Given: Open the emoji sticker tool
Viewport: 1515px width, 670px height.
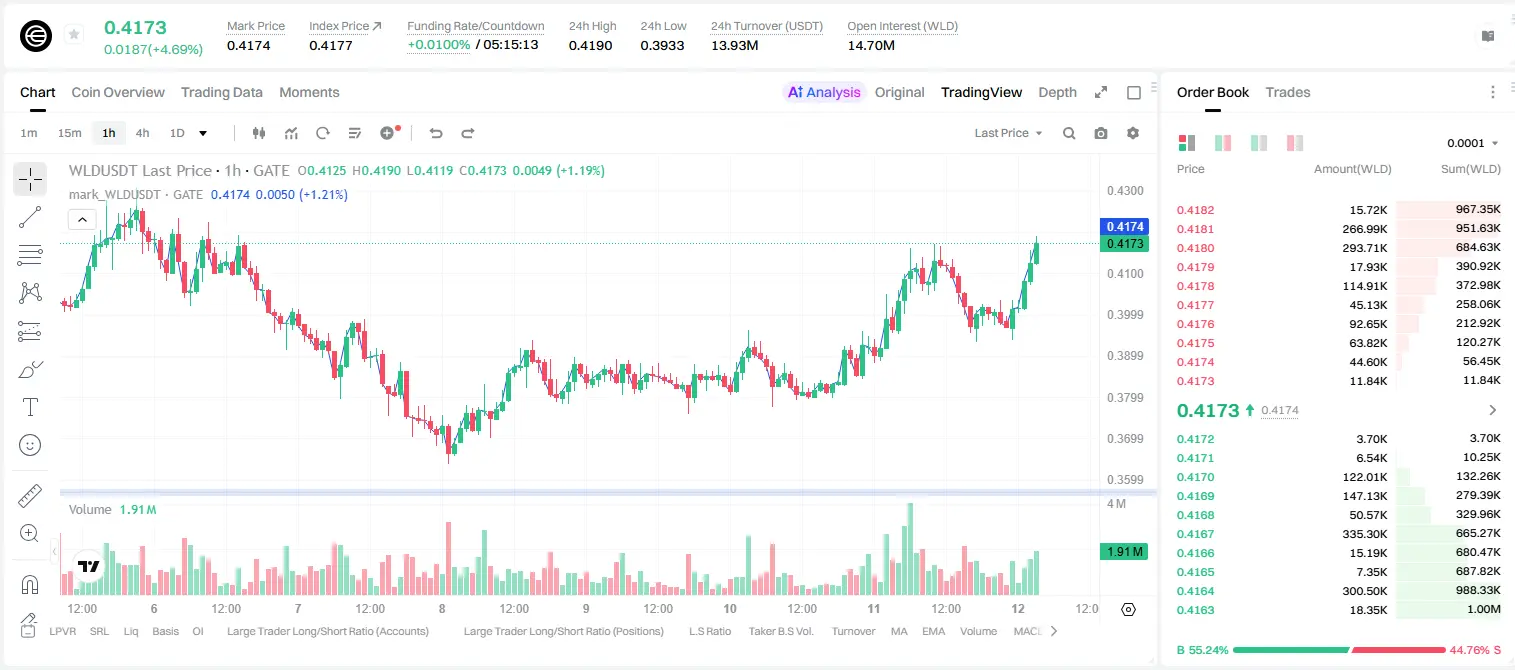Looking at the screenshot, I should click(30, 445).
